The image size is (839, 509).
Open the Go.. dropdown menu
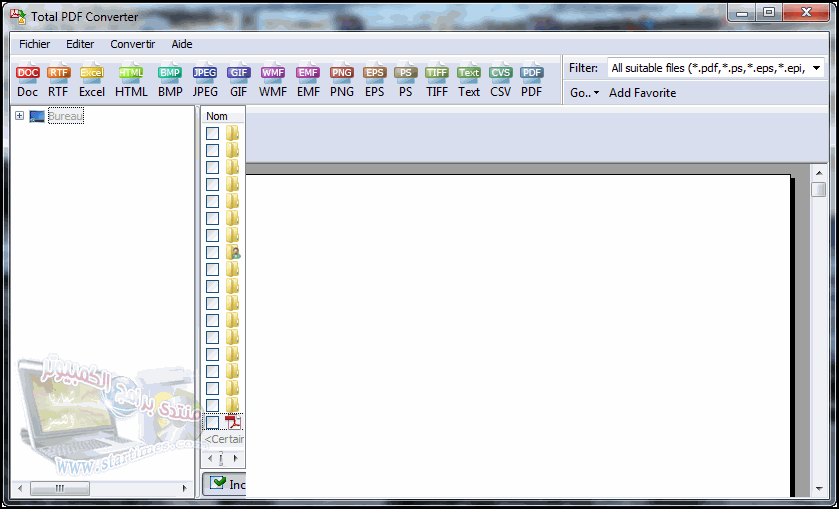pos(584,93)
